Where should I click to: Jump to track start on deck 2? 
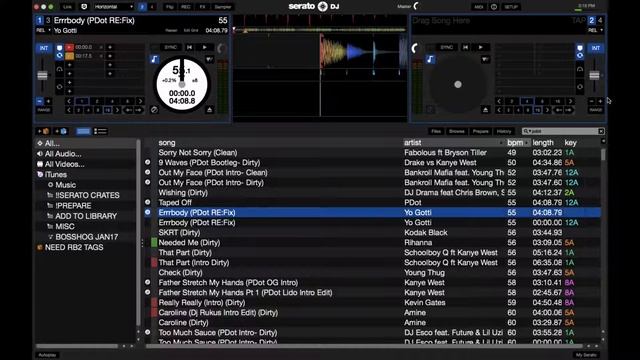point(465,47)
